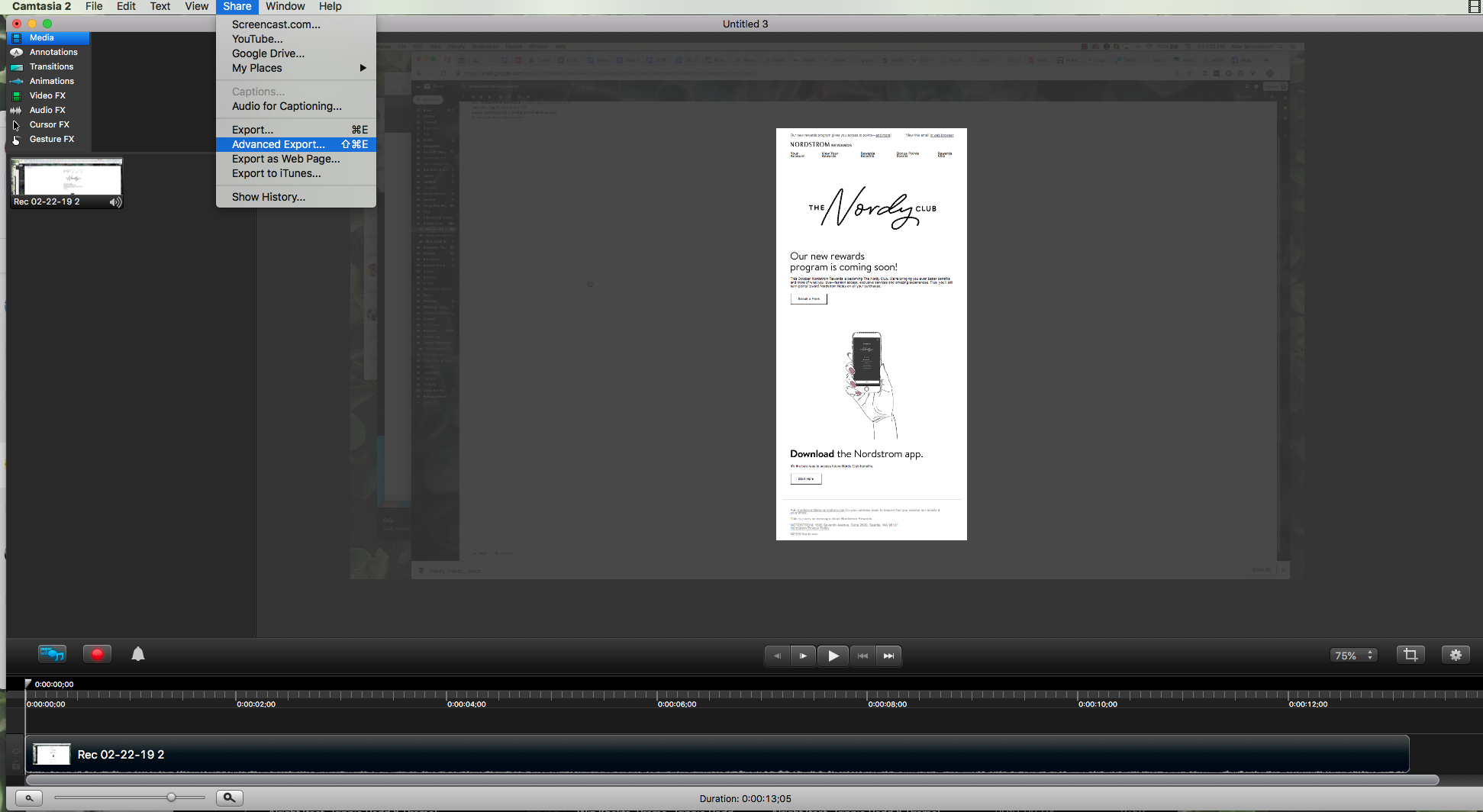Image resolution: width=1483 pixels, height=812 pixels.
Task: Toggle track visibility eye icon
Action: [16, 750]
